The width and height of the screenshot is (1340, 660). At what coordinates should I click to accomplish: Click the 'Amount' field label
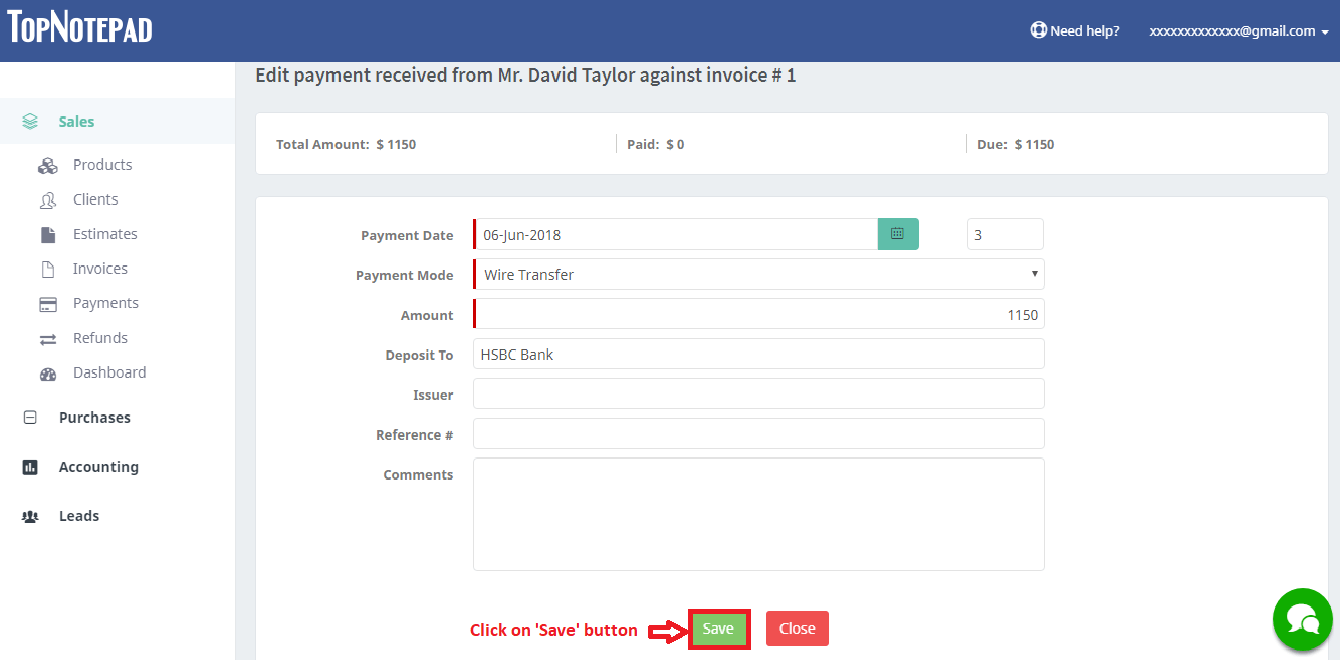click(427, 315)
